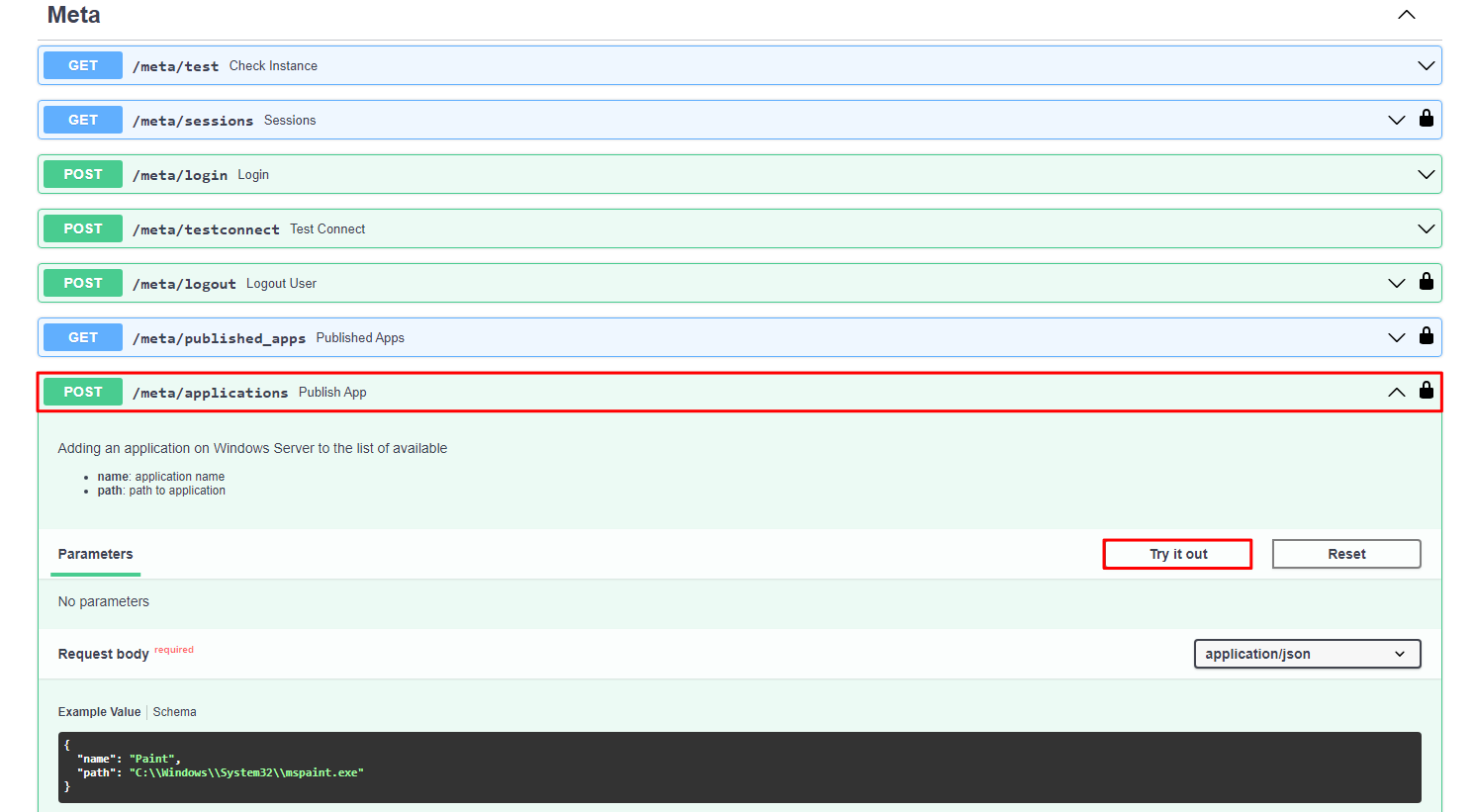
Task: Open the /meta/published_apps endpoint path
Action: pyautogui.click(x=219, y=338)
